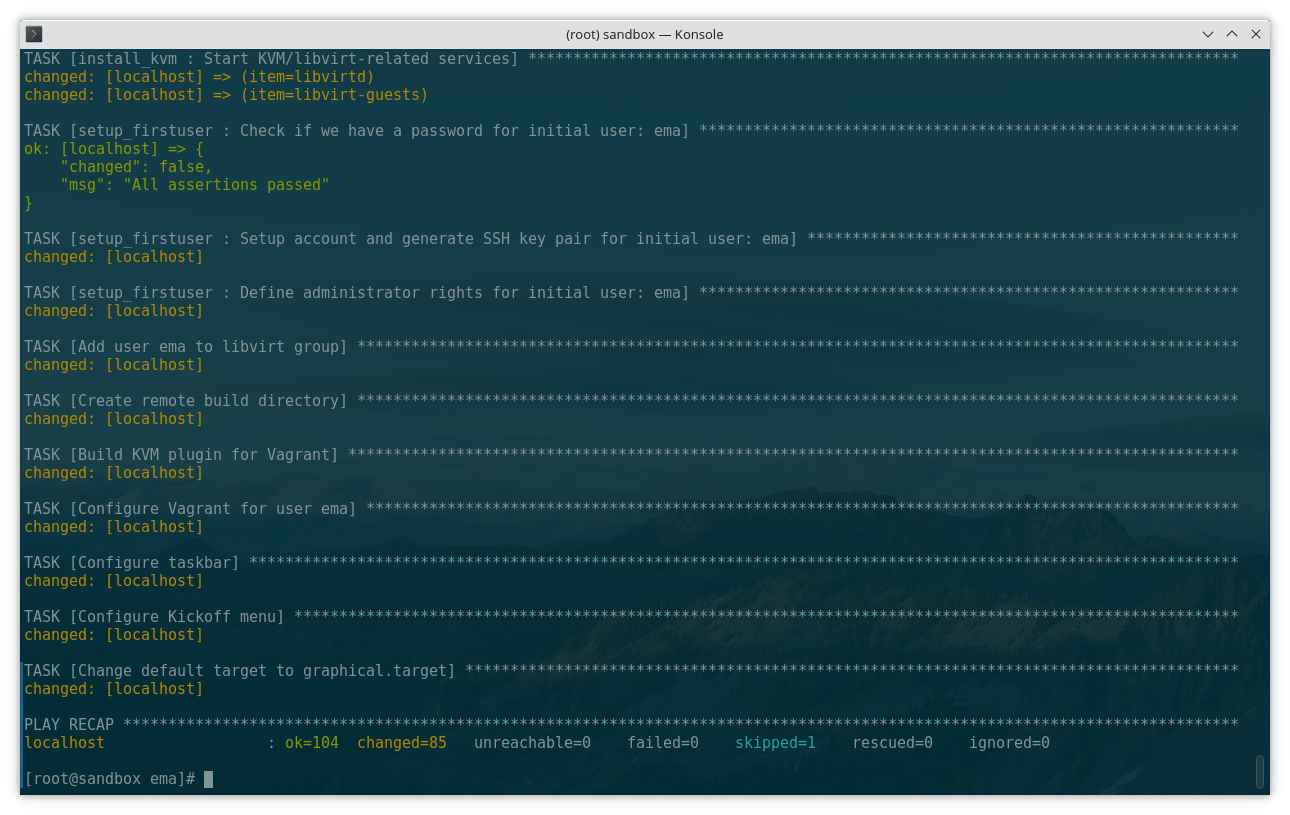
Task: Click the 'ok: [localhost] => {' line
Action: tap(114, 149)
